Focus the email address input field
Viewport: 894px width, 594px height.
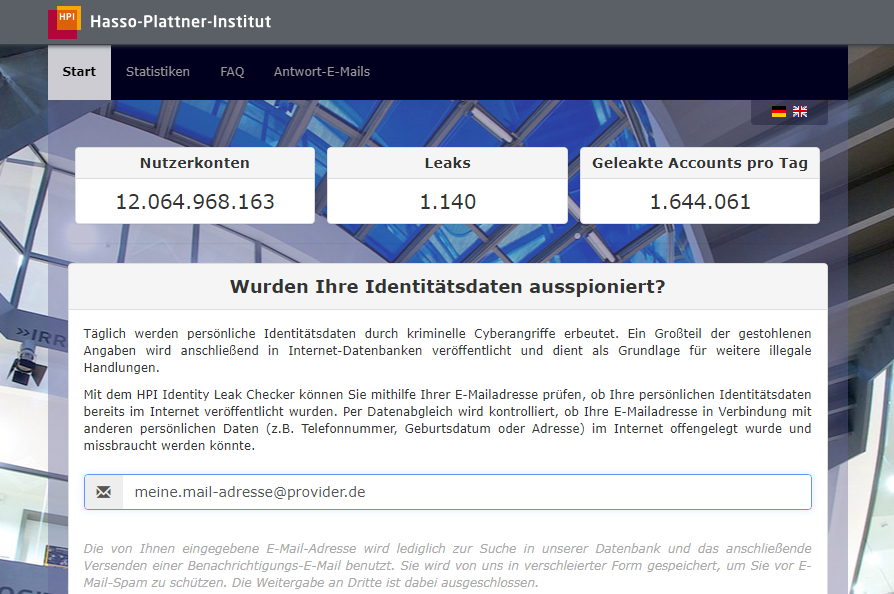465,492
